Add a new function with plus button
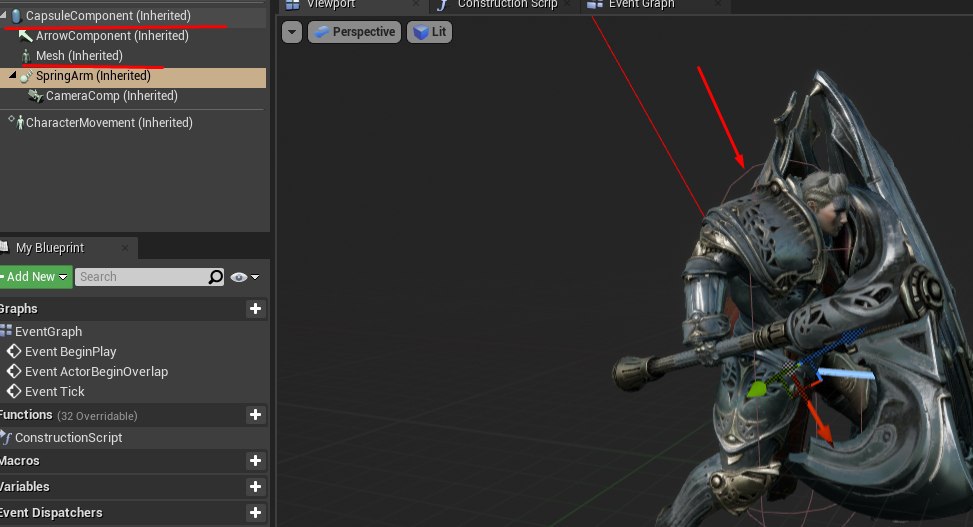The height and width of the screenshot is (527, 973). click(255, 415)
